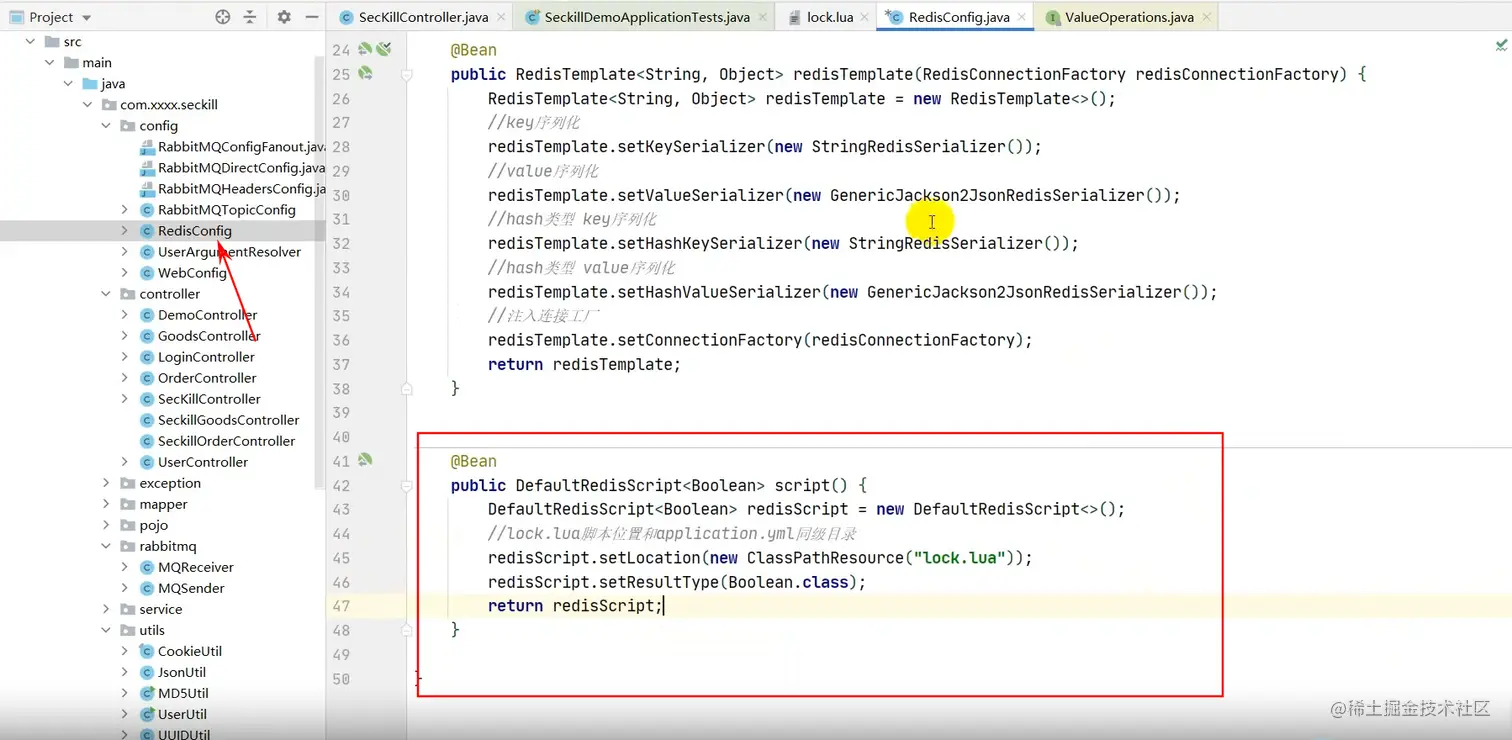Select UserArgumentResolver in the project tree
The image size is (1512, 740).
point(229,252)
